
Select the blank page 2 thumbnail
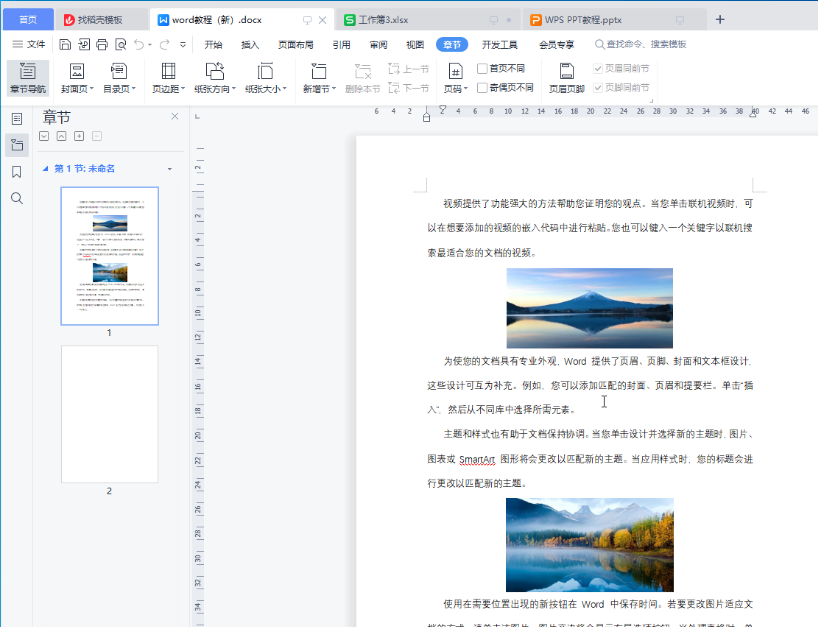pos(110,414)
